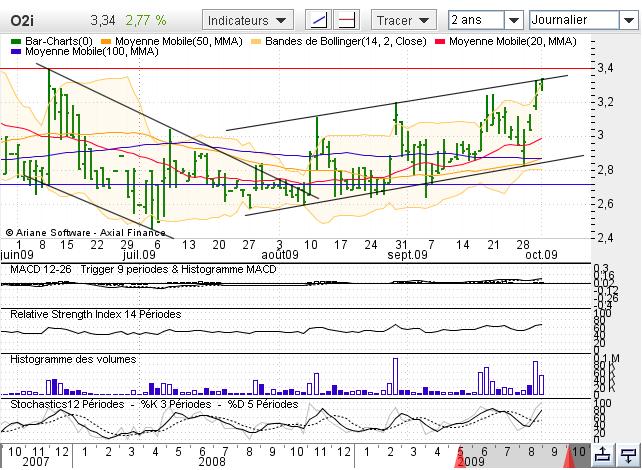Click the Journalier interval field
The image size is (642, 470).
click(574, 20)
